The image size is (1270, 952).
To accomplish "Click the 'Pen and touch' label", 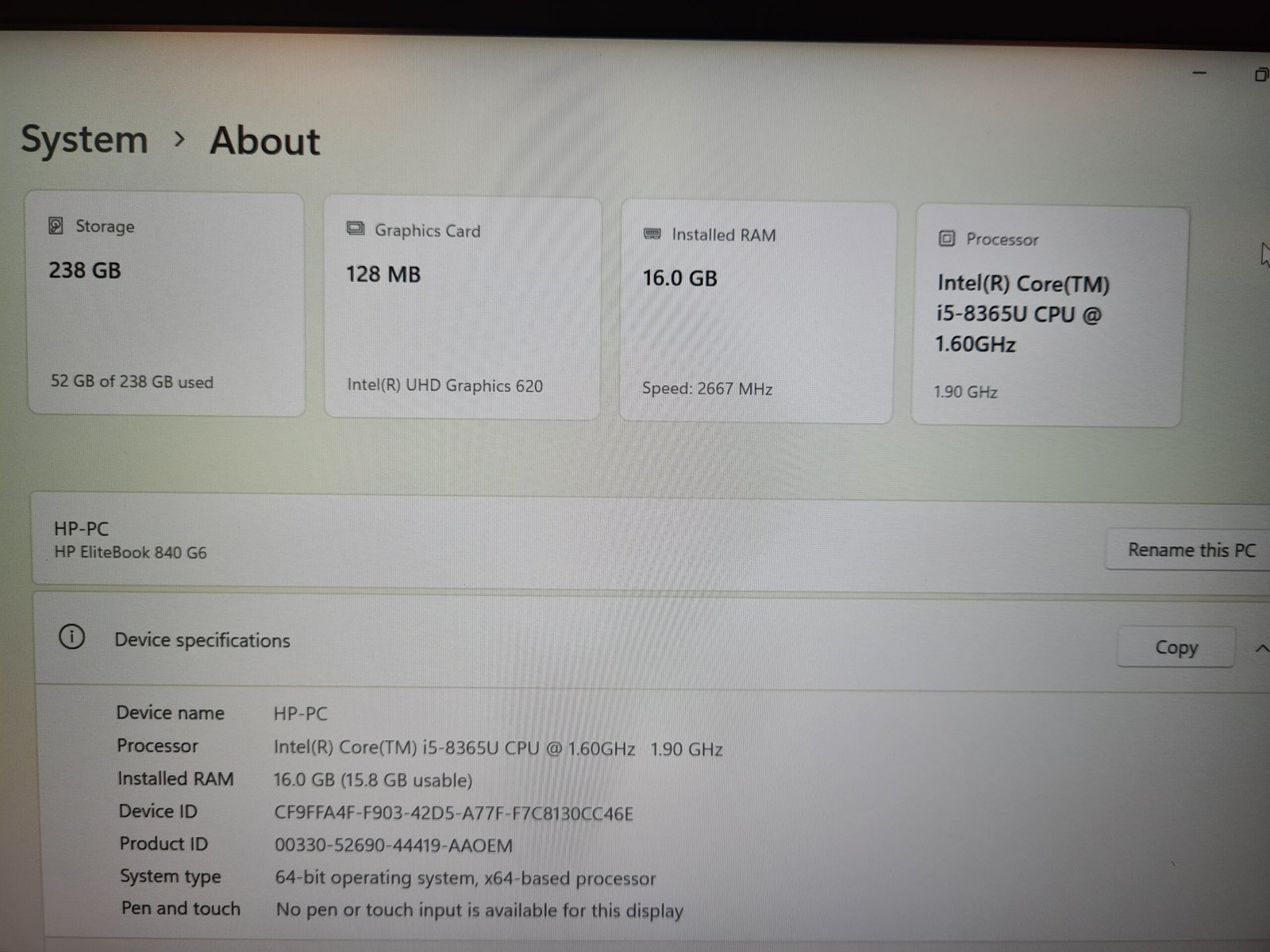I will 180,909.
